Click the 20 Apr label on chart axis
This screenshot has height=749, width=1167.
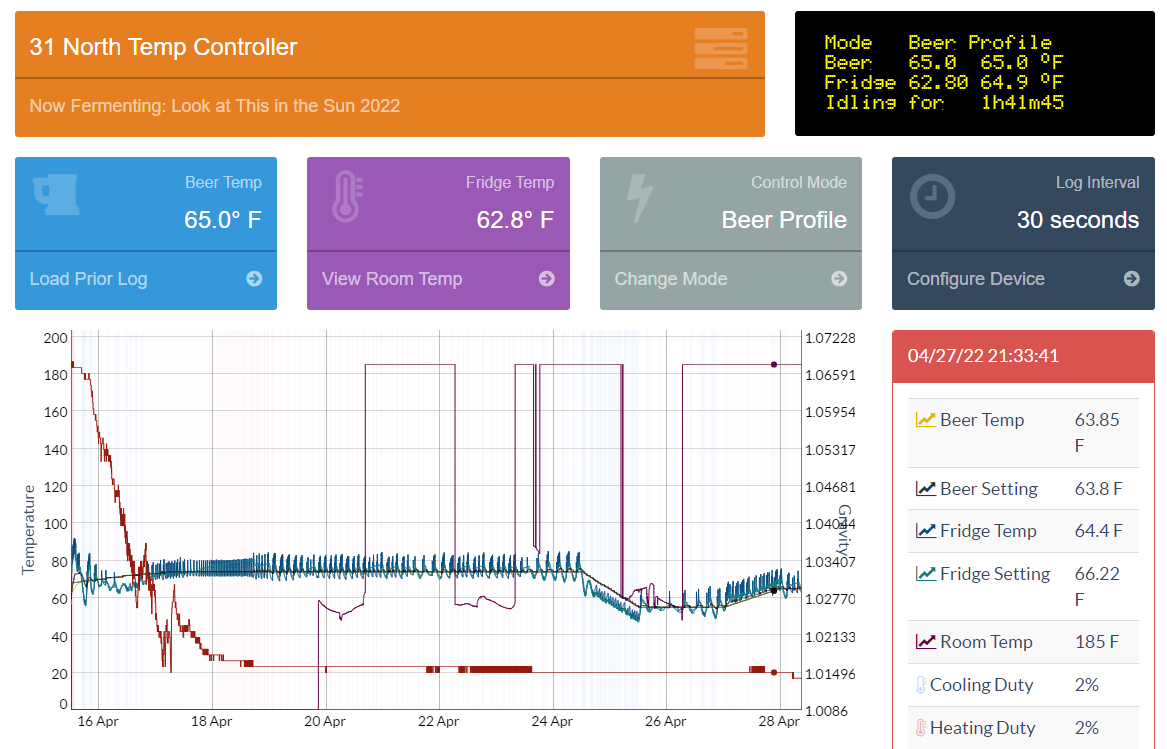[325, 721]
